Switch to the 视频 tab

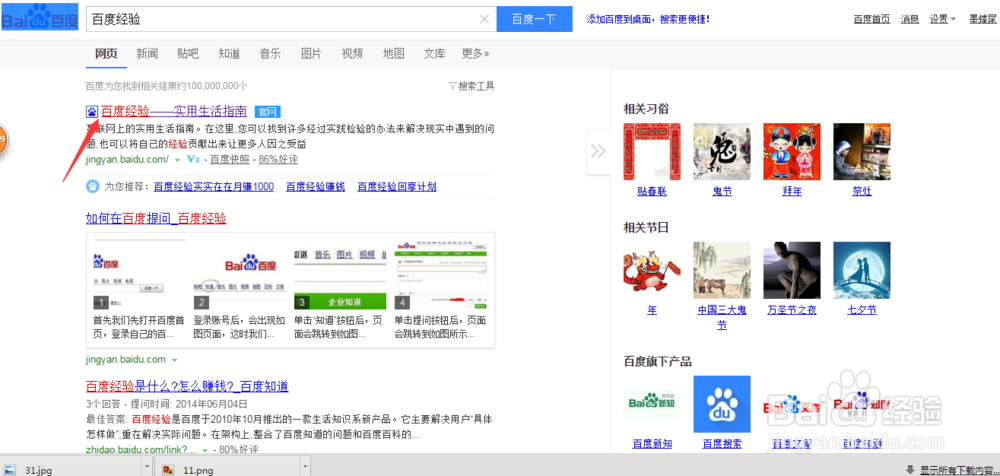[352, 54]
